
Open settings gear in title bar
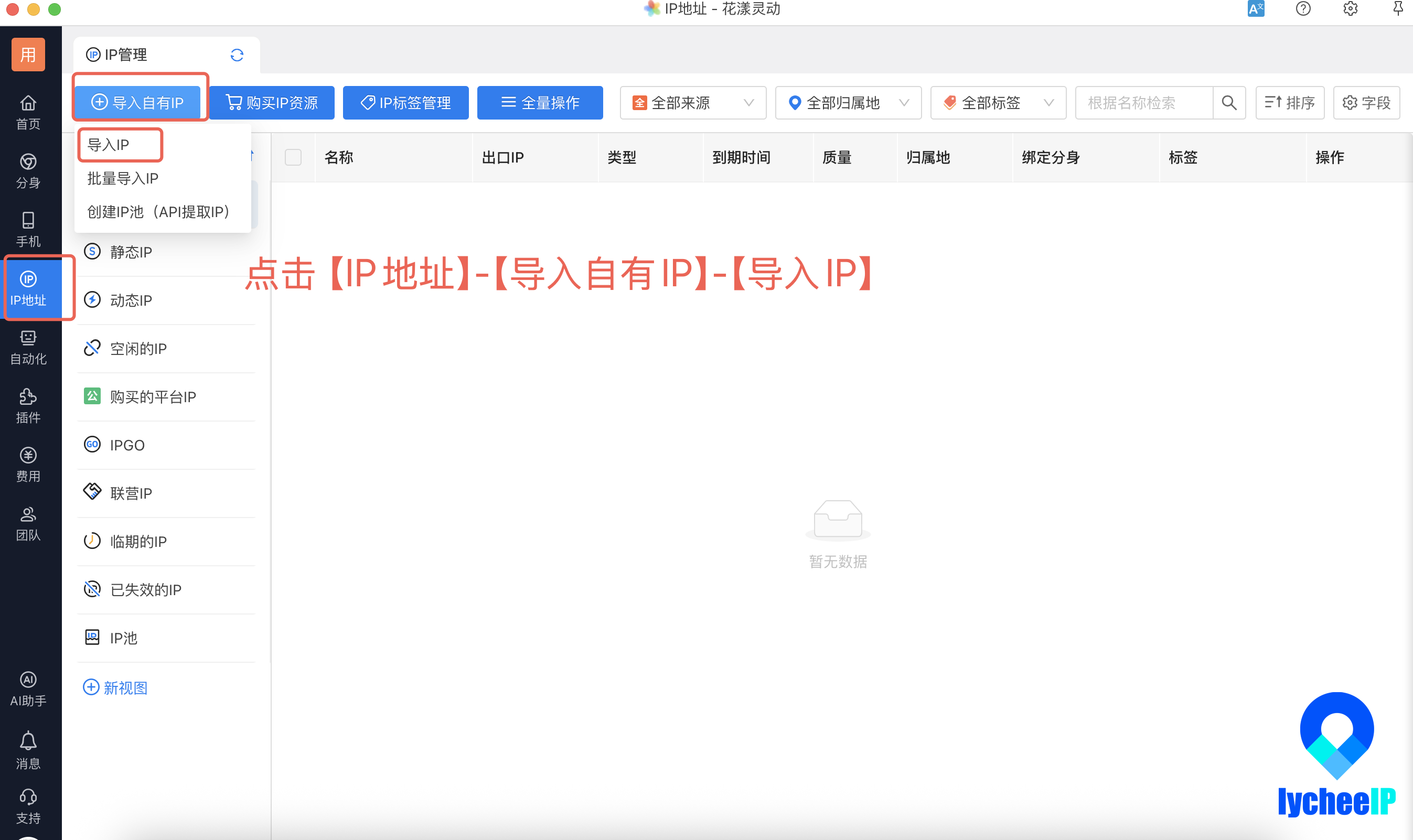pos(1351,8)
